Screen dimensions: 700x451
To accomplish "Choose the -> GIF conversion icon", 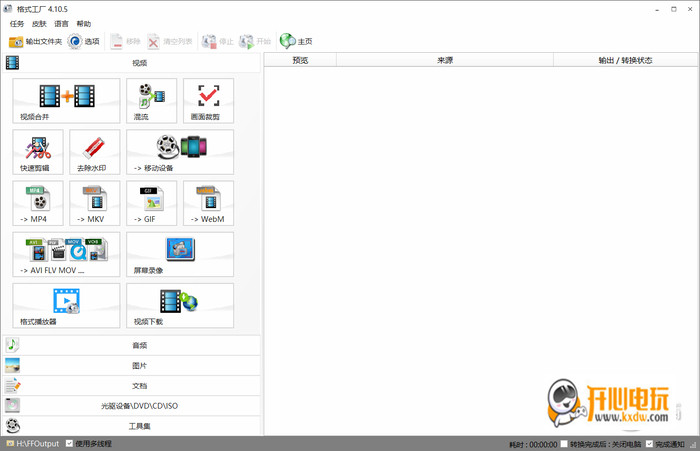I will 151,203.
